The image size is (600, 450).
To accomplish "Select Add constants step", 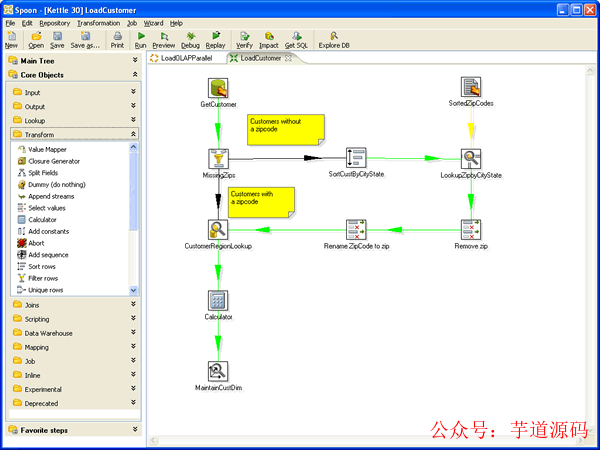I will [43, 232].
